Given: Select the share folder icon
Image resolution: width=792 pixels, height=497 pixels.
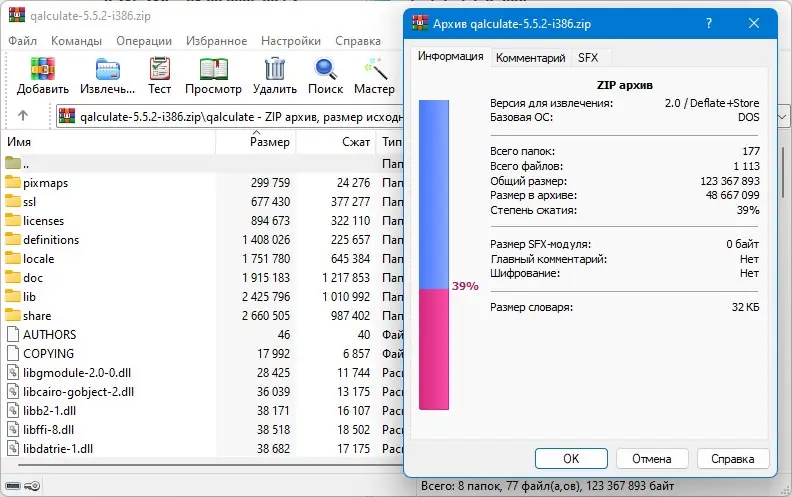Looking at the screenshot, I should 13,315.
